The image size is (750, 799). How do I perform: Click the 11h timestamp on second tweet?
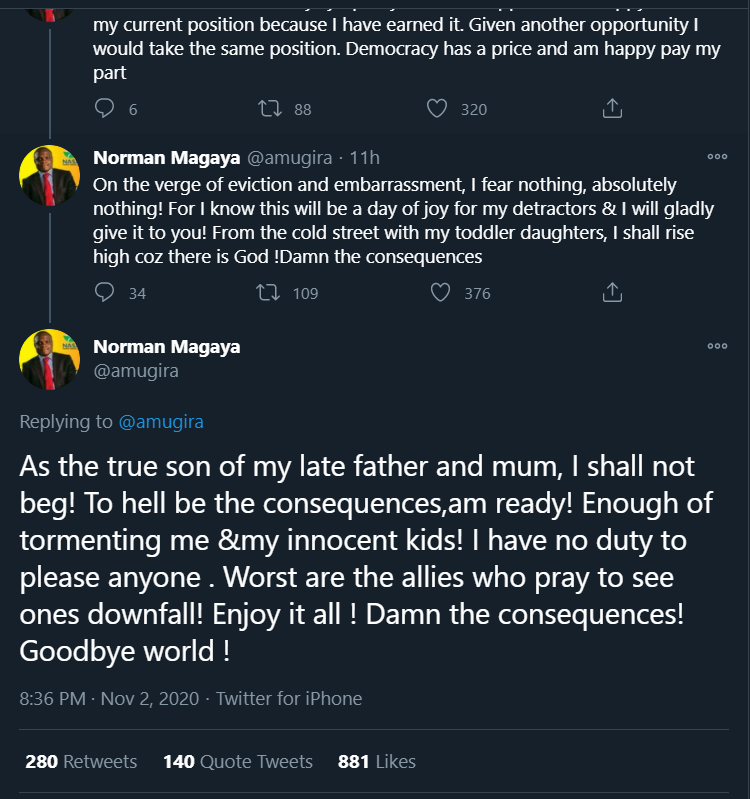pos(366,158)
